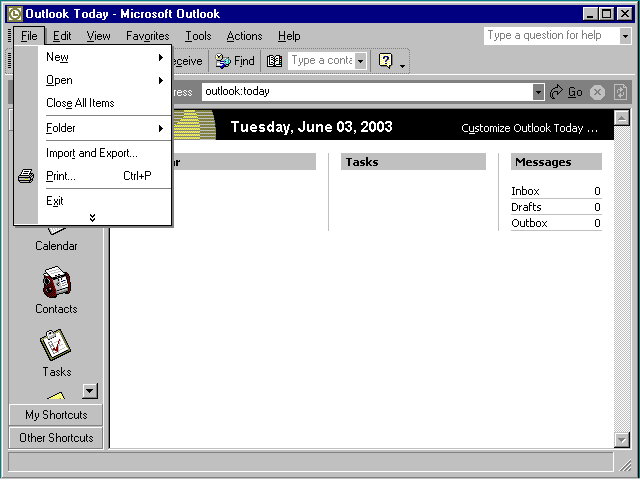This screenshot has width=640, height=480.
Task: Click the Tasks section header
Action: click(x=413, y=162)
